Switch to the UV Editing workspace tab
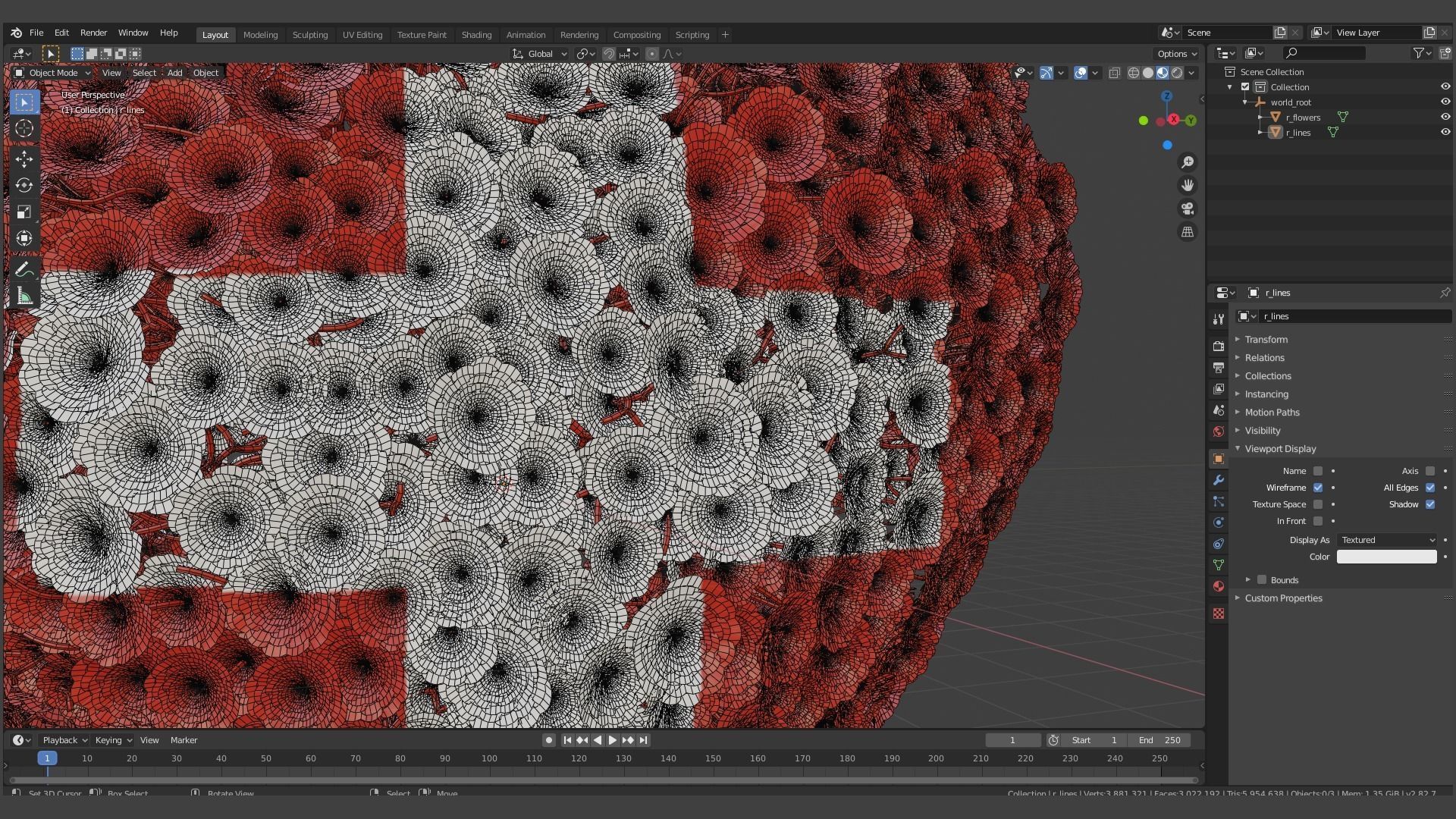 coord(362,35)
